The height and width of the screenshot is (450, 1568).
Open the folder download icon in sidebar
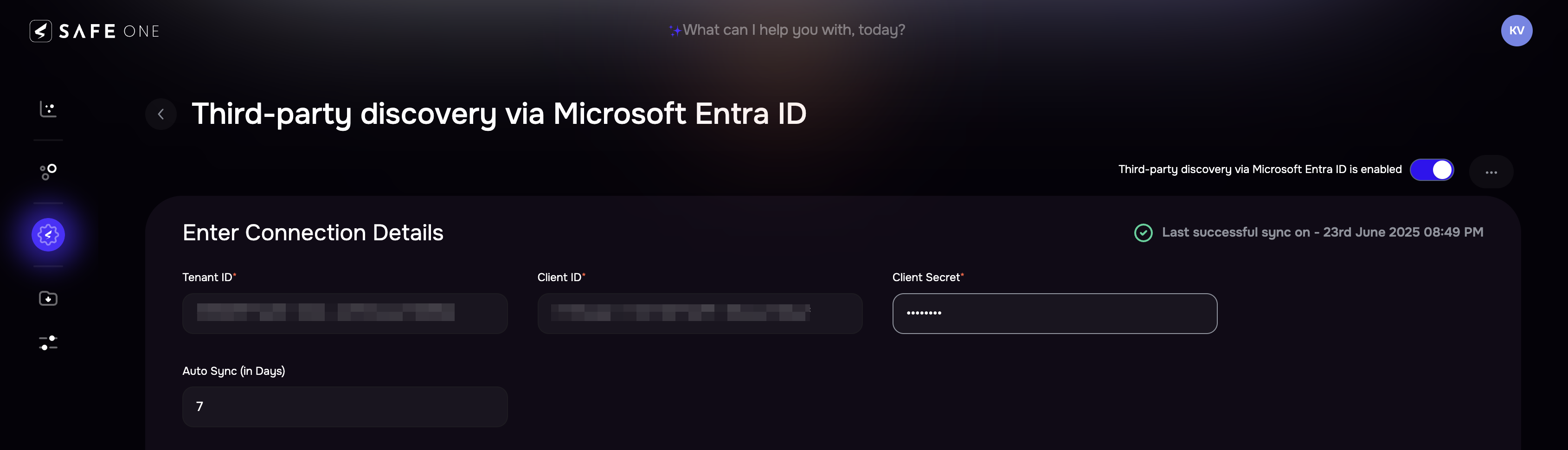coord(48,298)
